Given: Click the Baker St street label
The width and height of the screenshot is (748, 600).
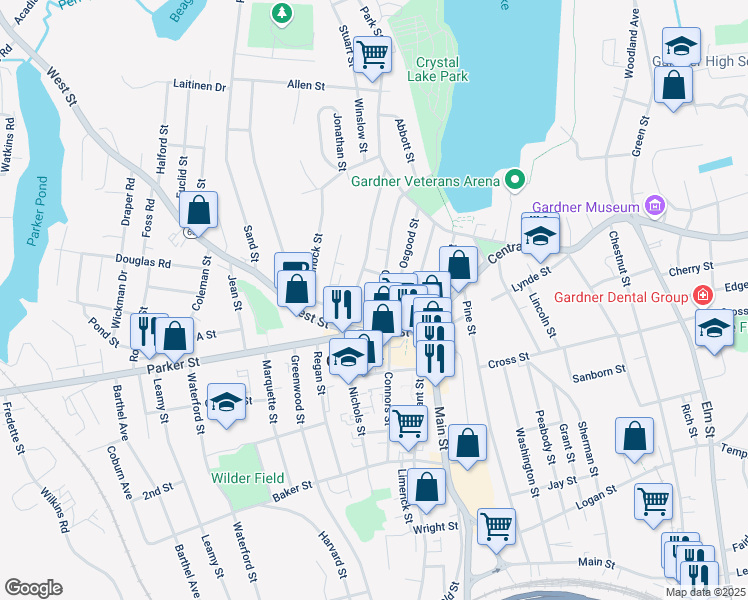Looking at the screenshot, I should click(292, 491).
